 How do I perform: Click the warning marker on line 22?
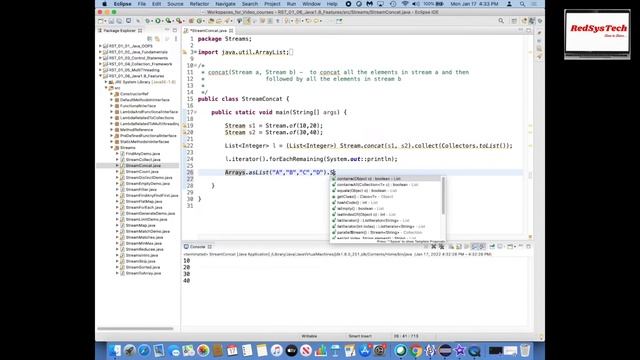pyautogui.click(x=184, y=146)
